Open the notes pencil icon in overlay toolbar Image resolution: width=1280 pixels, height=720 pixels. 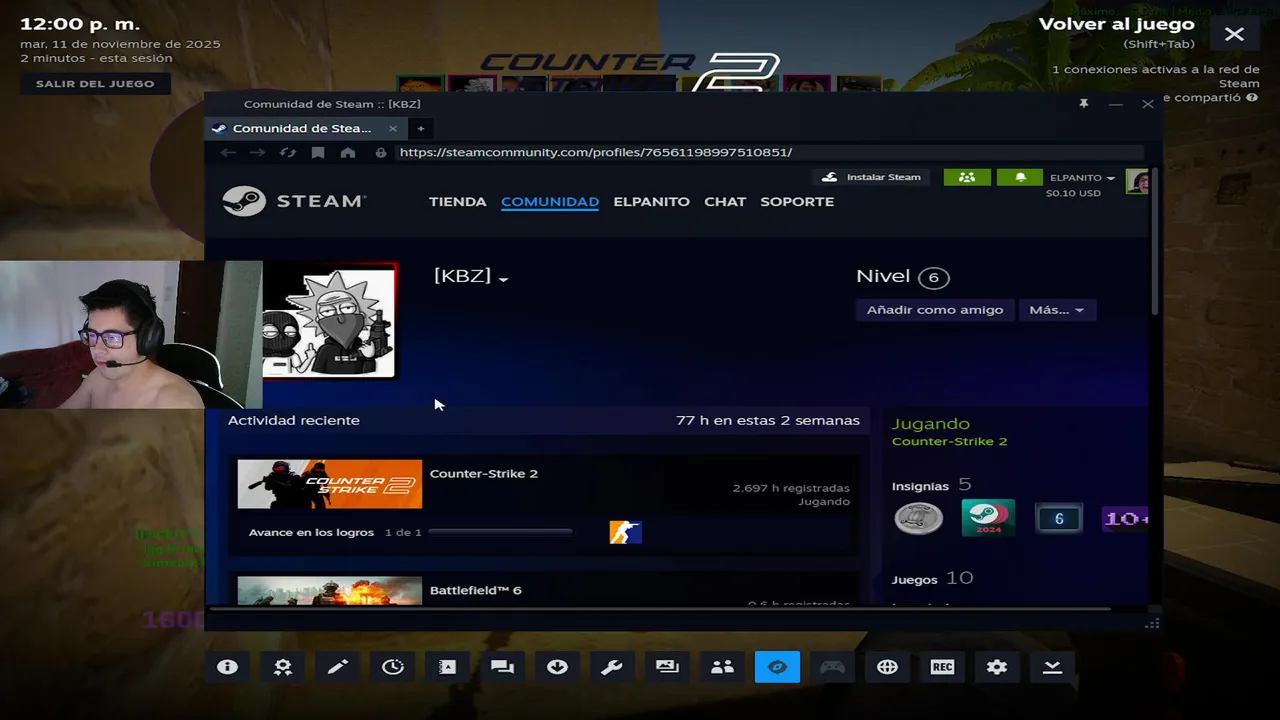[338, 667]
